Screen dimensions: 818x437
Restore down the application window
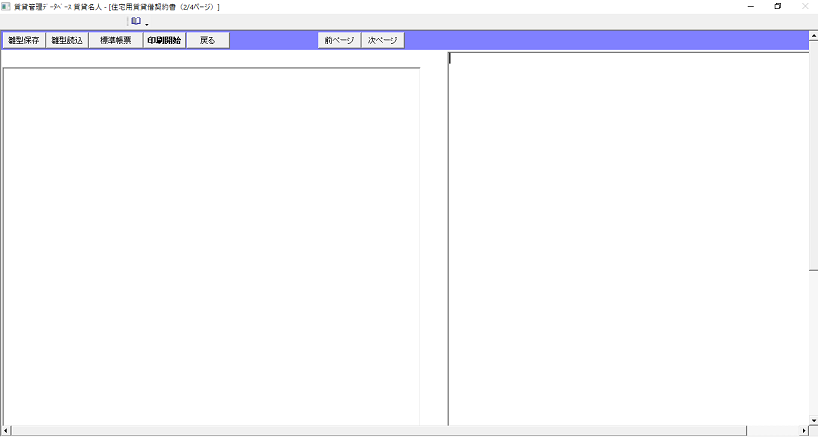pos(777,6)
